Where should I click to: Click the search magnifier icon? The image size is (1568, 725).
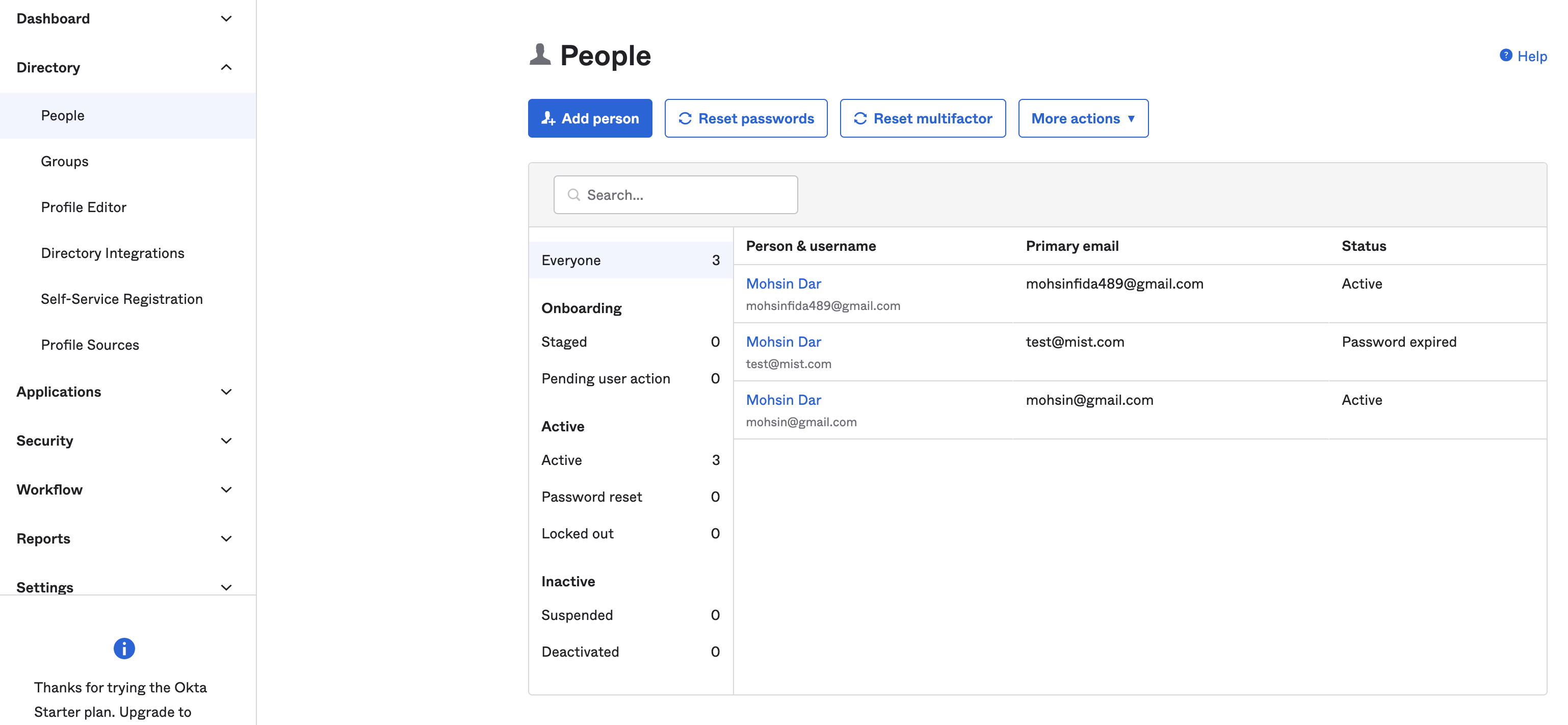point(573,195)
